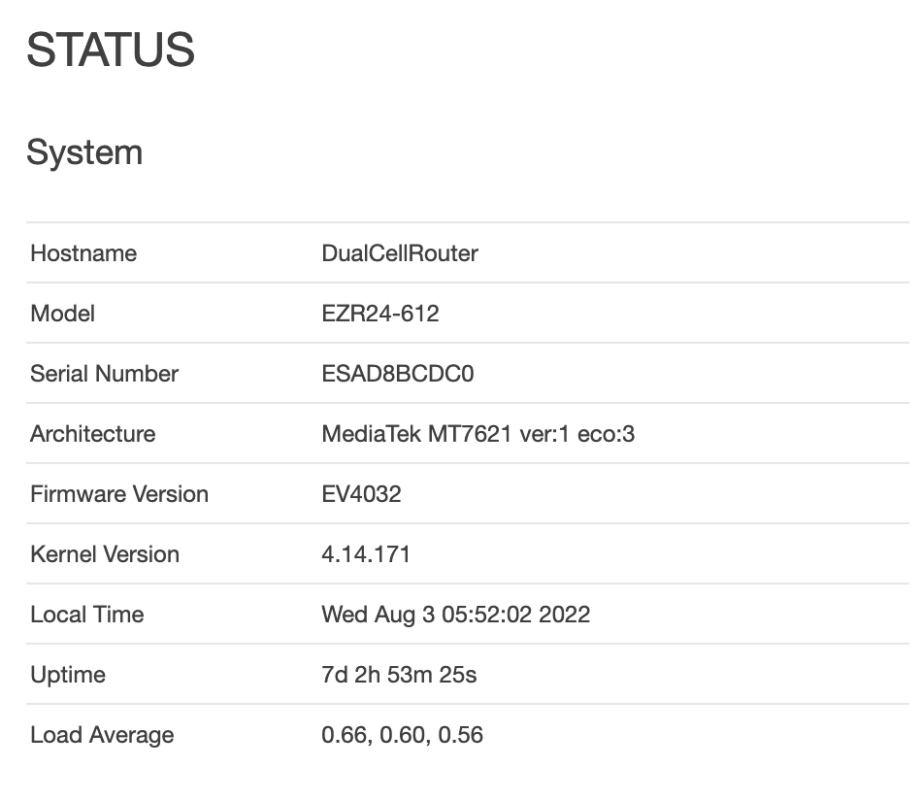Image resolution: width=922 pixels, height=800 pixels.
Task: Select the EZR24-612 model value
Action: (x=380, y=313)
